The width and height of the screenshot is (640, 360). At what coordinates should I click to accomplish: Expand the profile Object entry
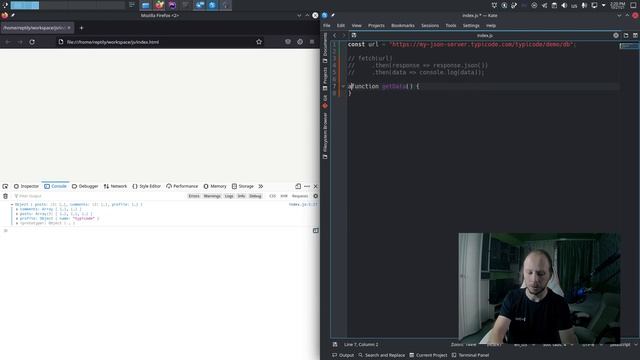click(x=17, y=218)
